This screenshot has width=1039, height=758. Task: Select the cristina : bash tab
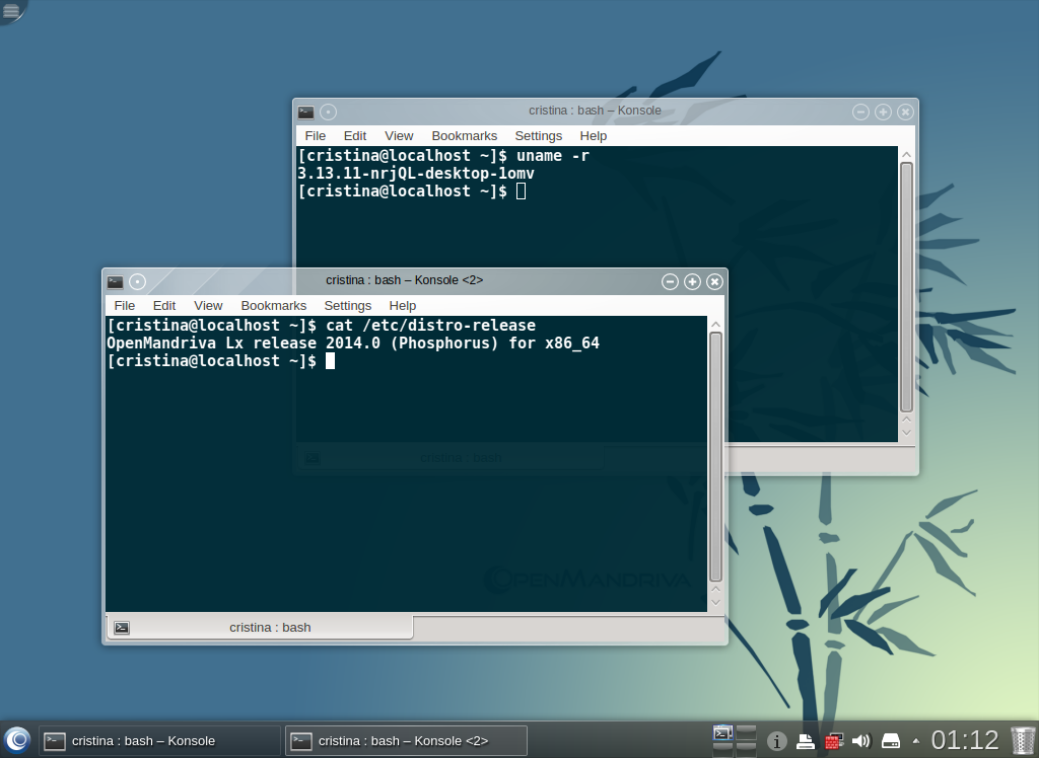click(x=256, y=627)
